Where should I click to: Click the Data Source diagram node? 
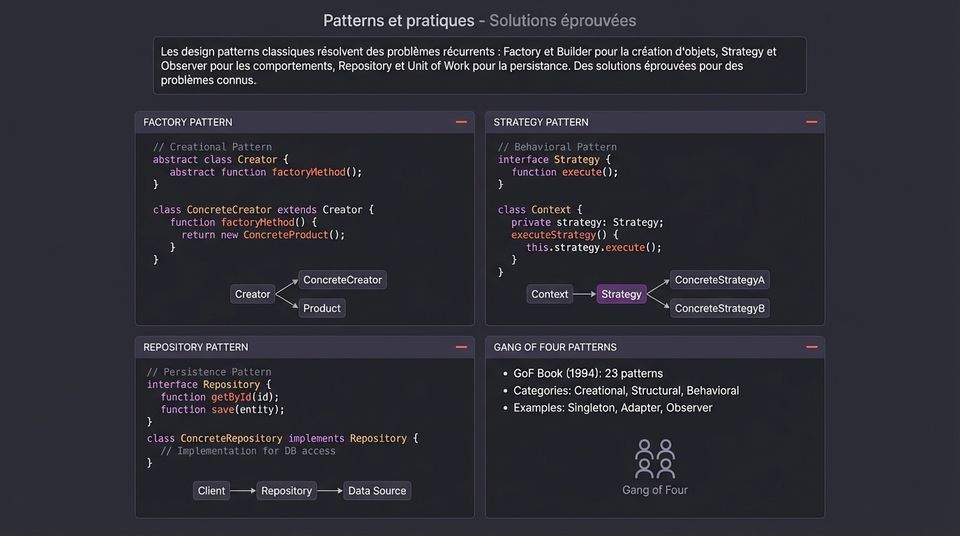pyautogui.click(x=377, y=491)
